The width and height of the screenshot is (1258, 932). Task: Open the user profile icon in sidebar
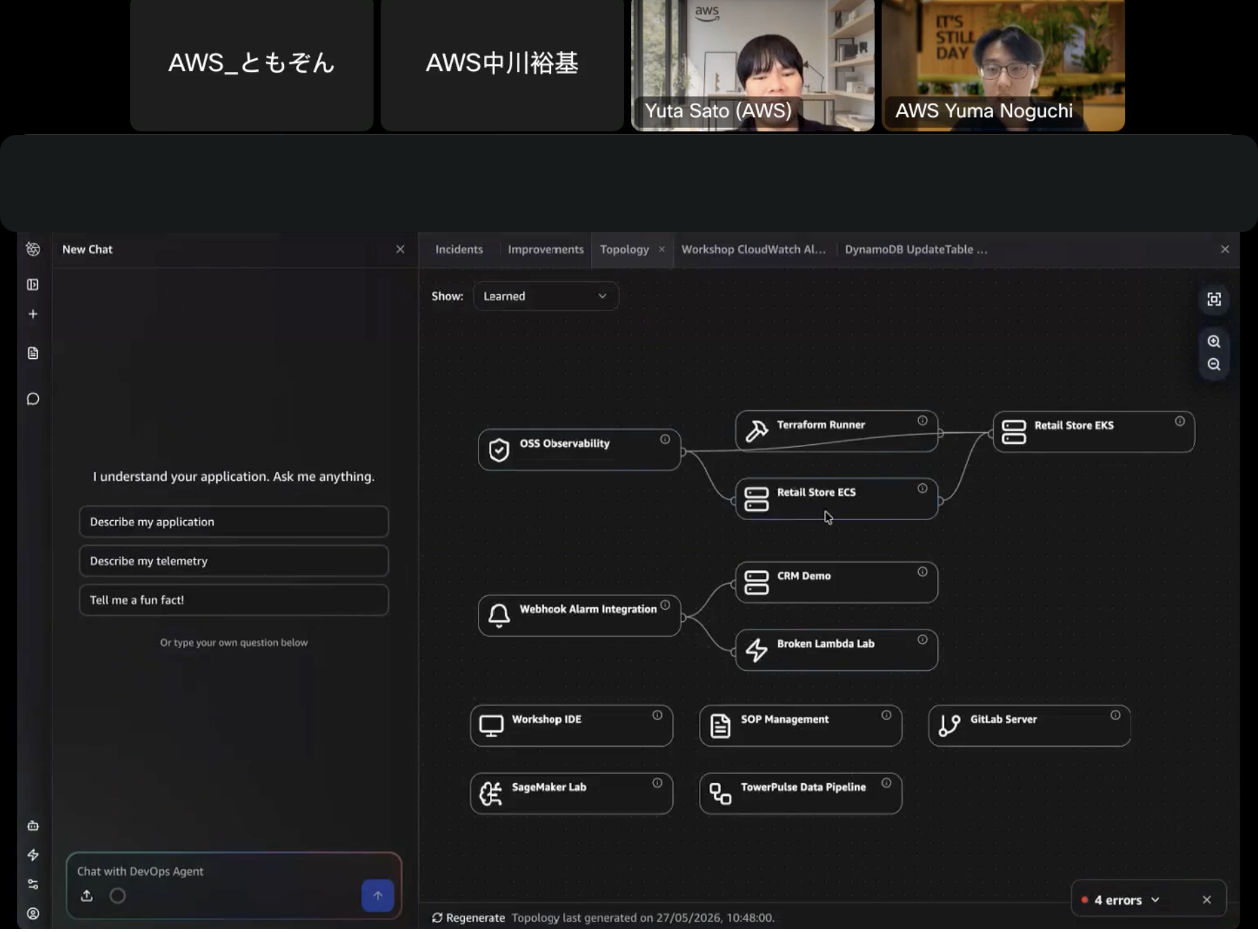coord(33,913)
